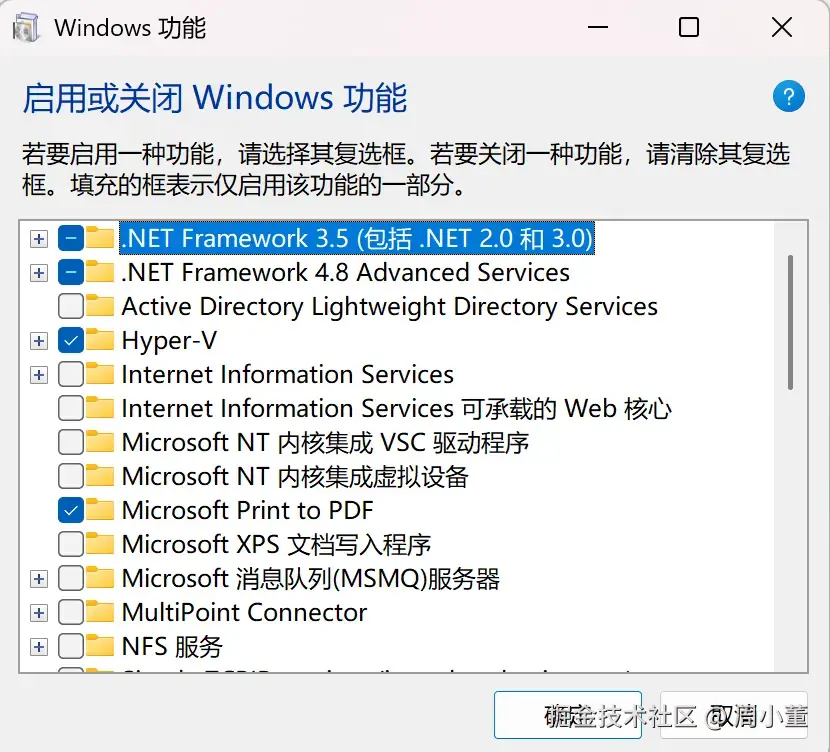Click the 取消 button
This screenshot has width=830, height=752.
tap(734, 716)
